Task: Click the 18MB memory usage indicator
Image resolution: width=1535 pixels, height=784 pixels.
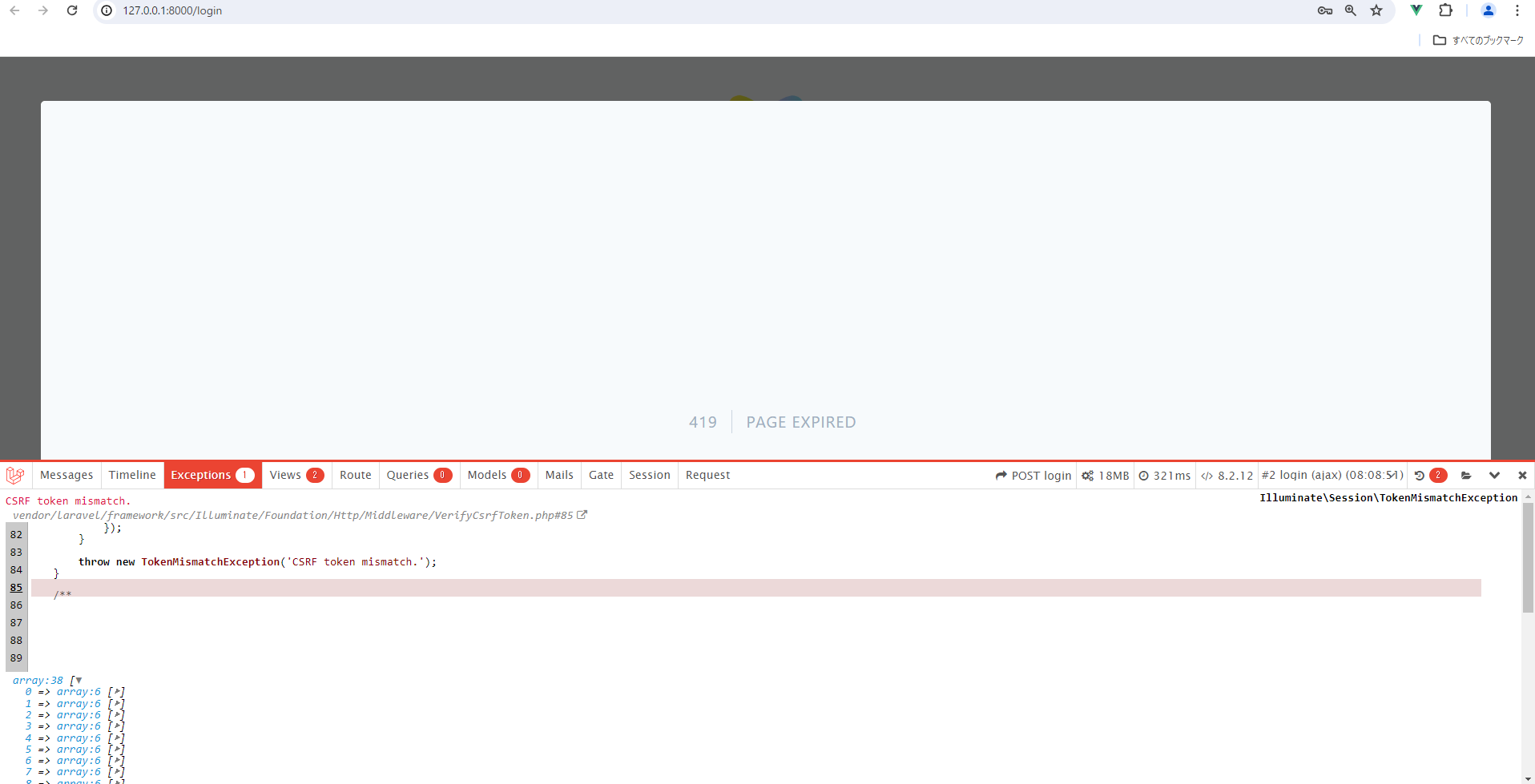Action: pos(1106,476)
